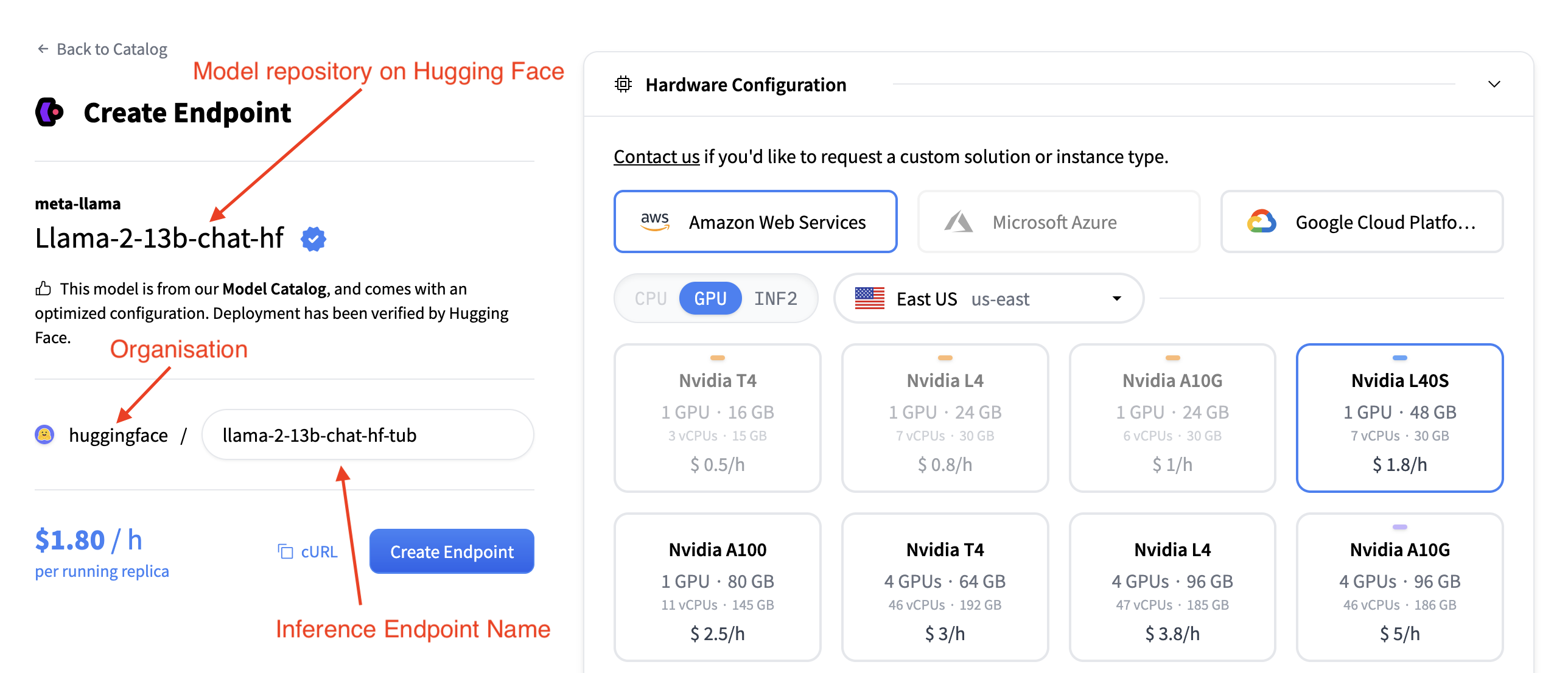The height and width of the screenshot is (673, 1568).
Task: Select GPU accelerator option
Action: [x=710, y=298]
